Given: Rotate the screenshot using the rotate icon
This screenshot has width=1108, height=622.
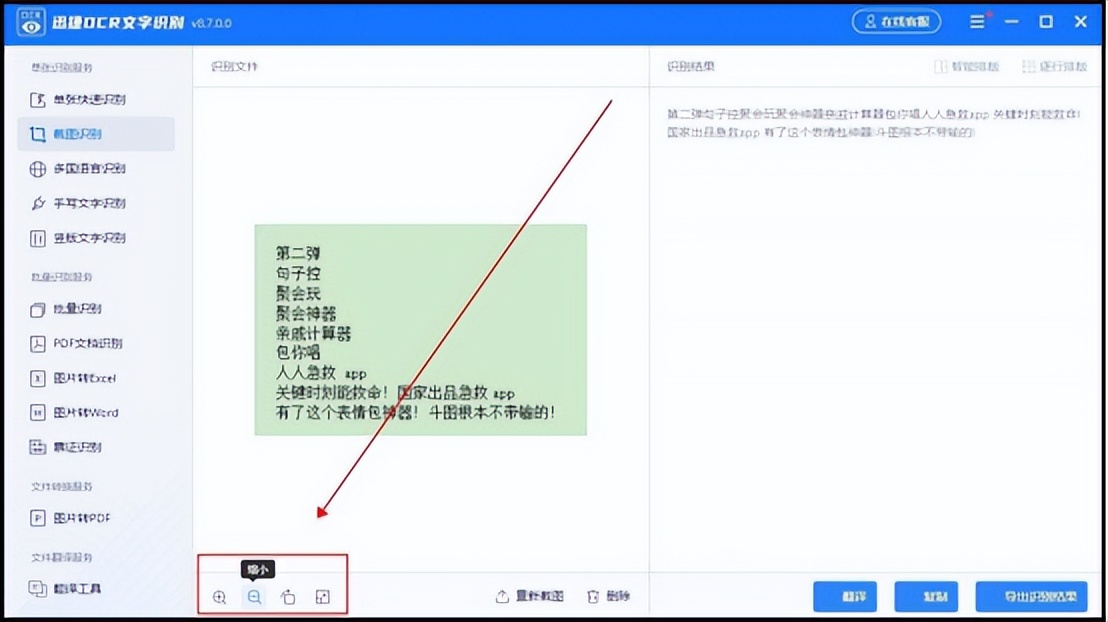Looking at the screenshot, I should (288, 596).
